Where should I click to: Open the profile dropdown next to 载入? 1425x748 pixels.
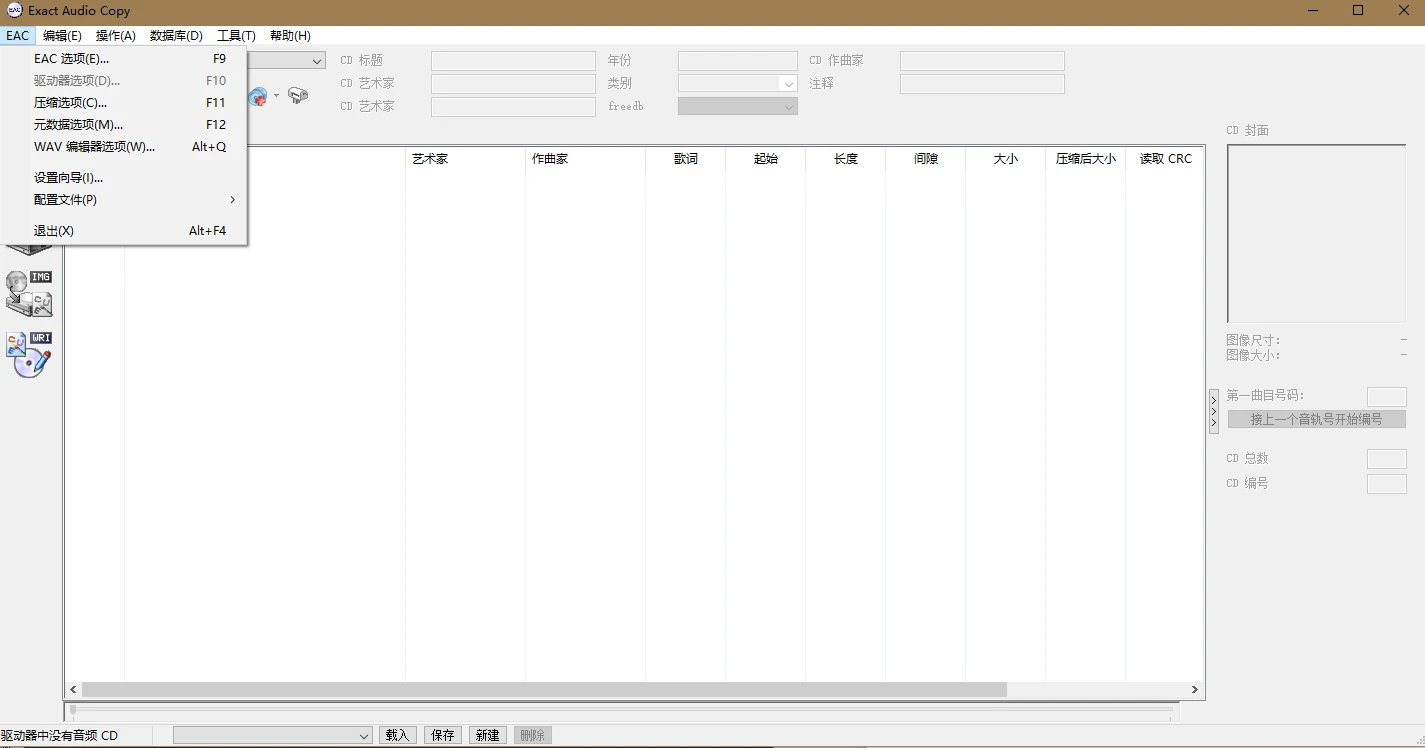pyautogui.click(x=272, y=736)
